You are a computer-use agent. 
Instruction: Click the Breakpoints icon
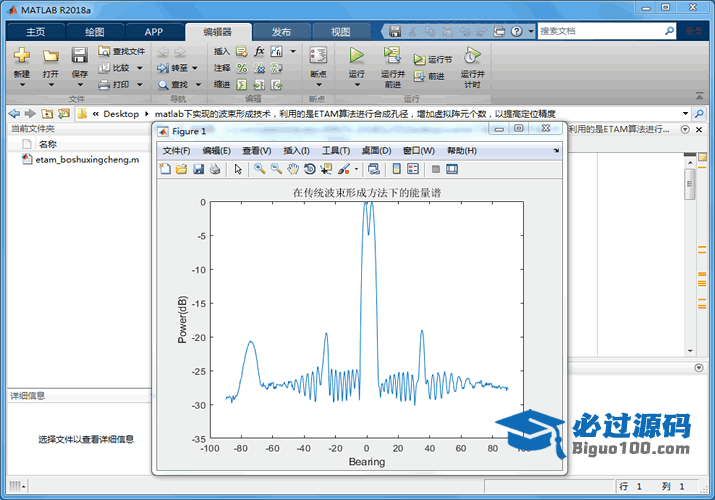318,56
